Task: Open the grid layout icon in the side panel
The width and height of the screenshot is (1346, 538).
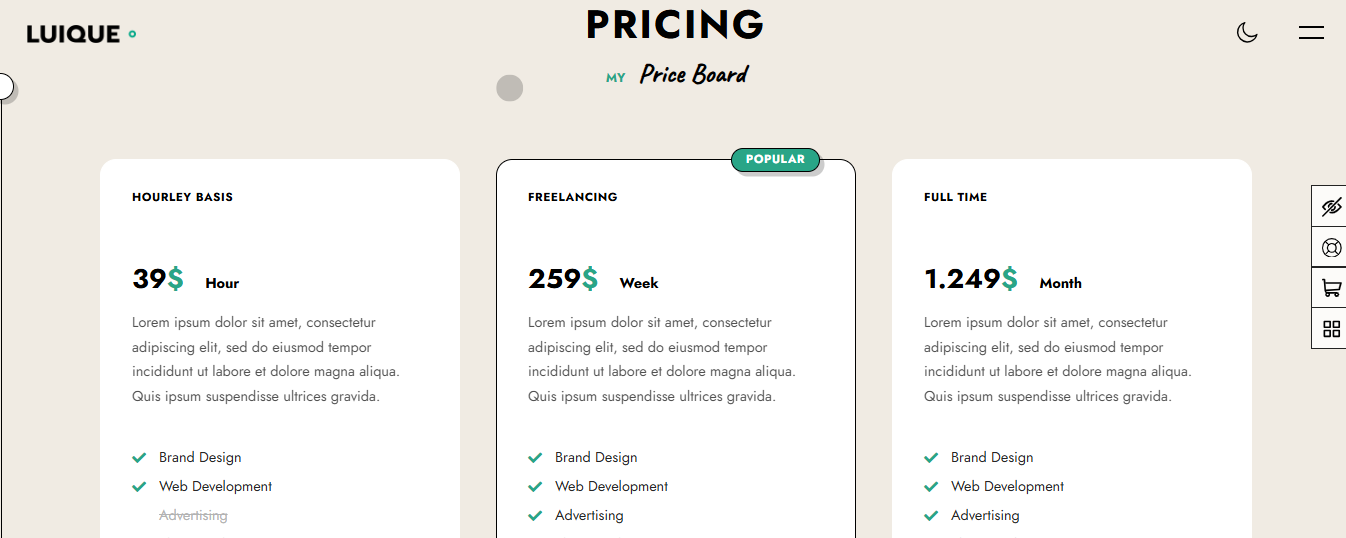Action: click(1331, 329)
